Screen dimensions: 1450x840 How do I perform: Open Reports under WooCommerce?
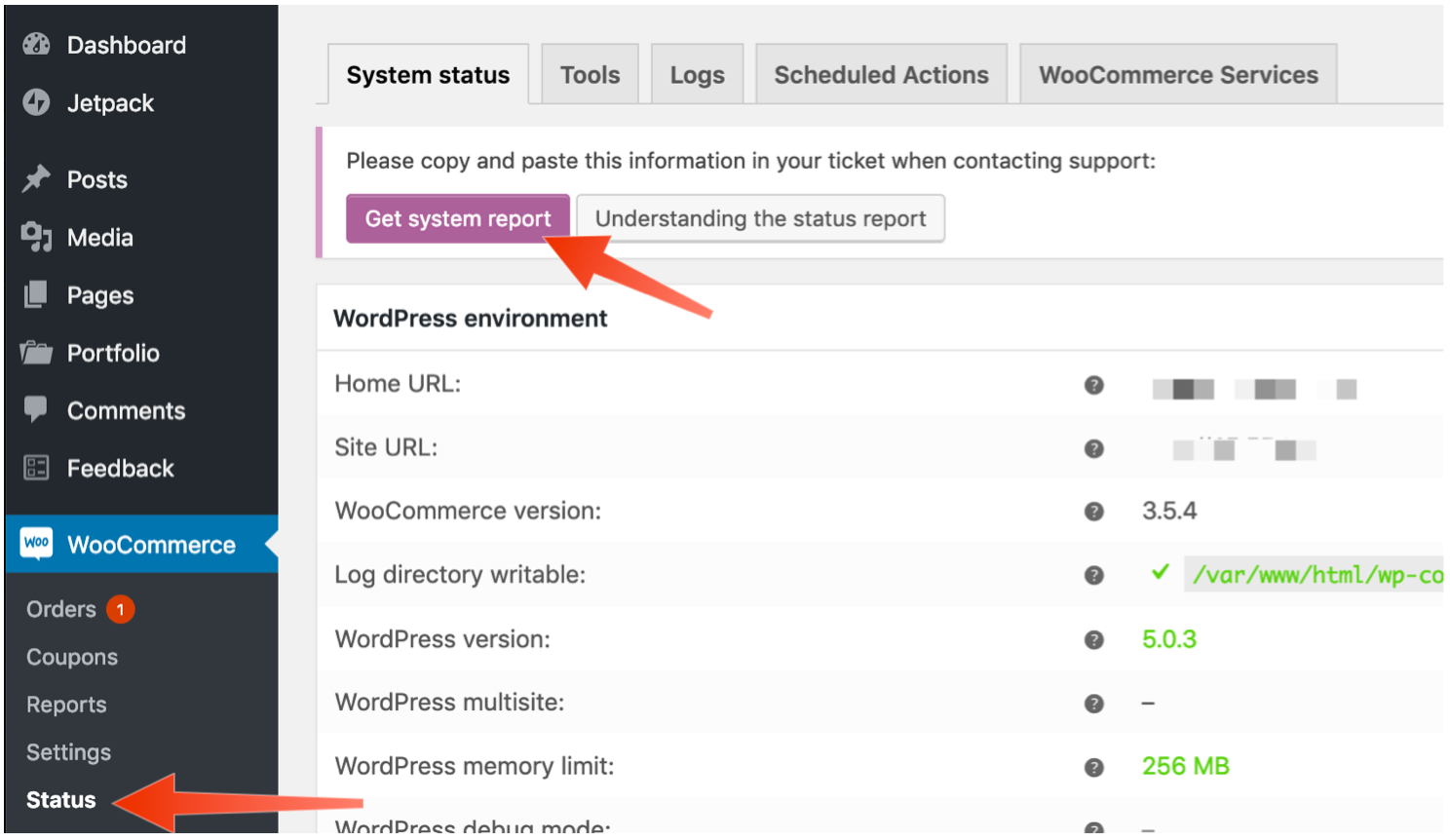click(x=66, y=705)
